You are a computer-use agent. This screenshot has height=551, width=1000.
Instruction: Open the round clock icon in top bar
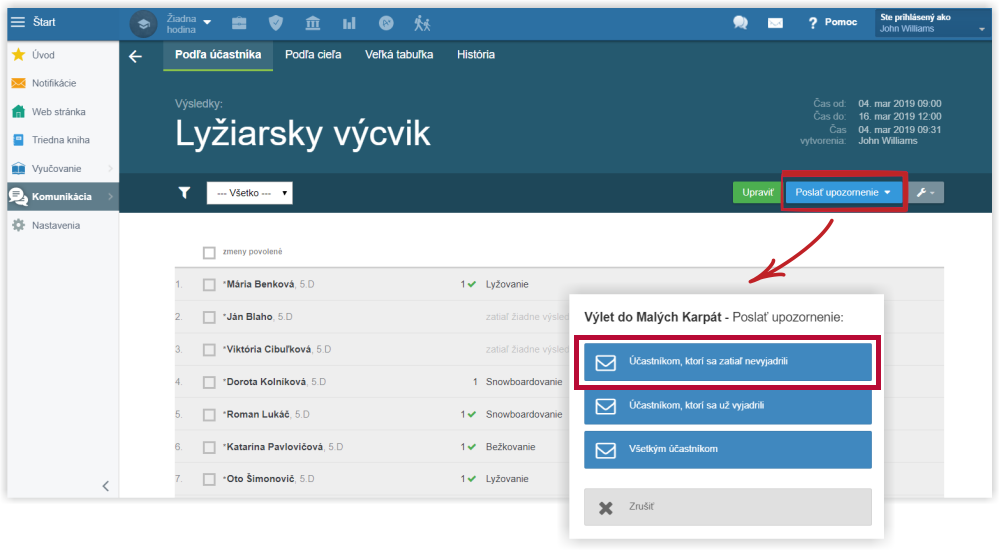(386, 24)
